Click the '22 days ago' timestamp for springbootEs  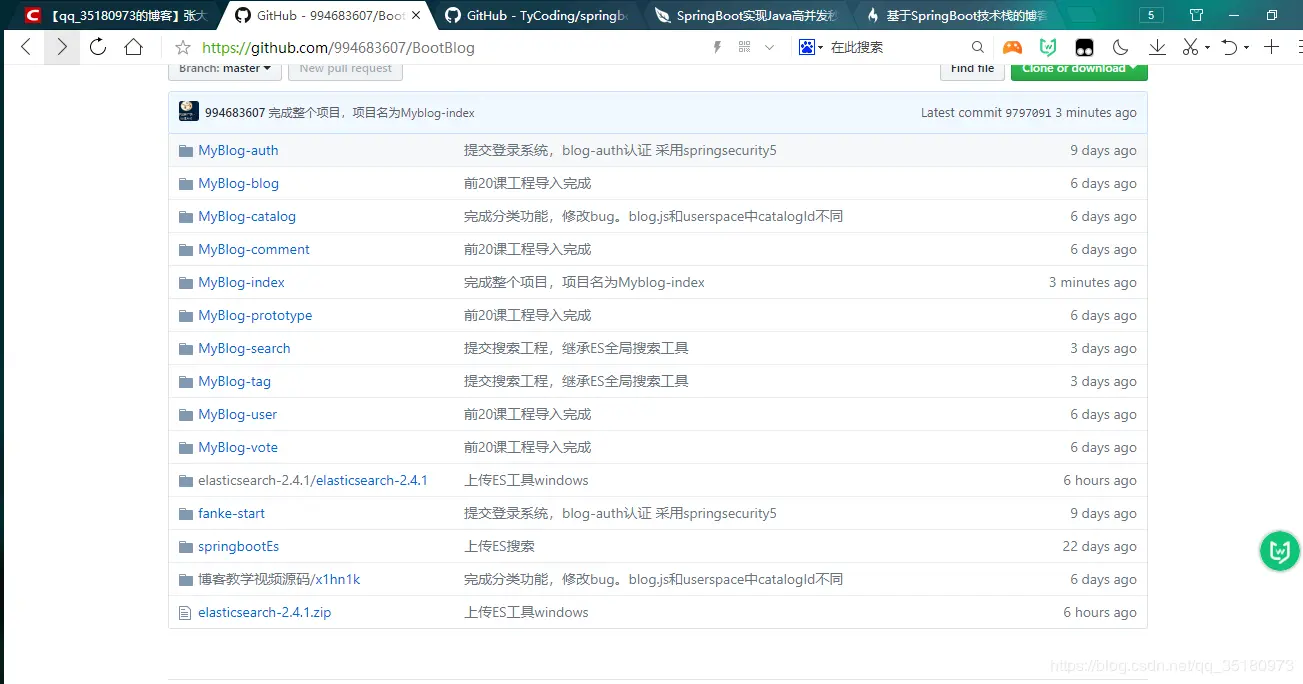pos(1099,546)
